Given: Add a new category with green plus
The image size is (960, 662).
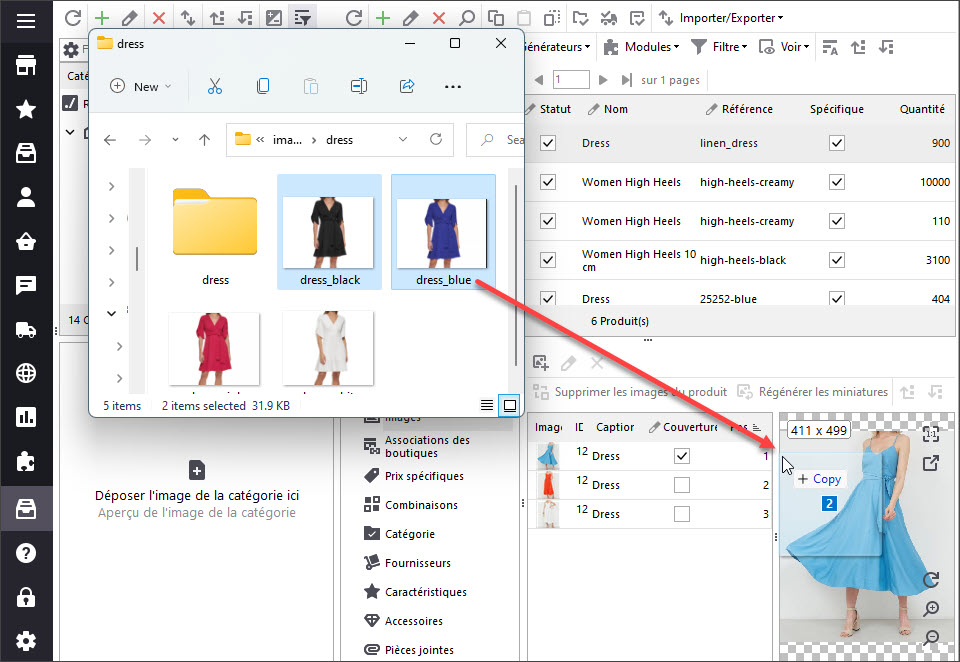Looking at the screenshot, I should point(102,18).
